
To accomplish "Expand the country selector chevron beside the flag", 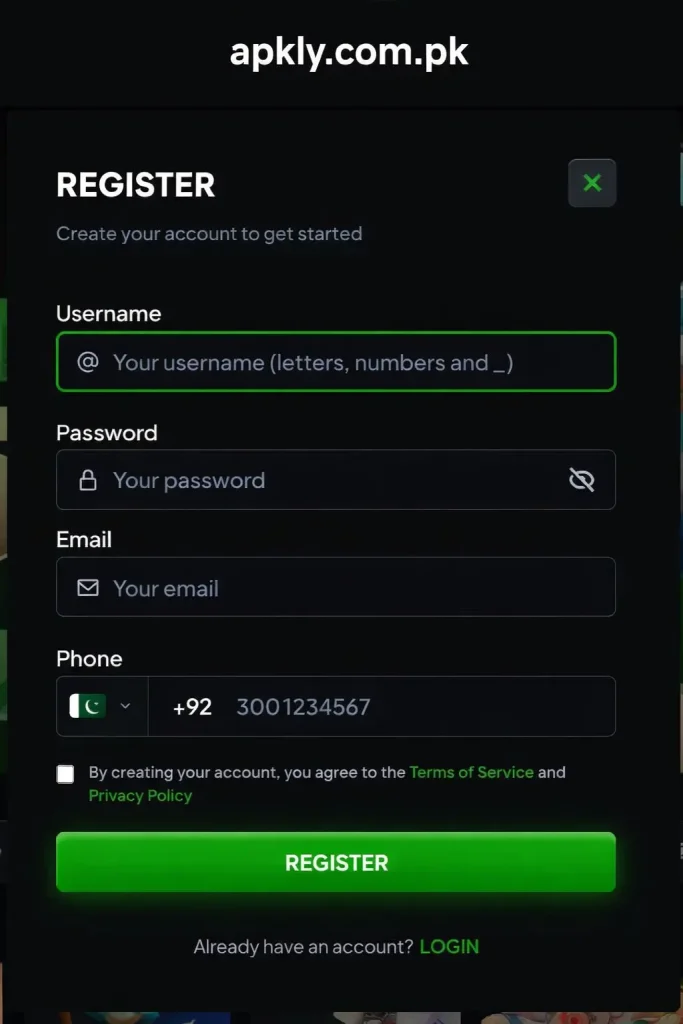I will click(125, 706).
